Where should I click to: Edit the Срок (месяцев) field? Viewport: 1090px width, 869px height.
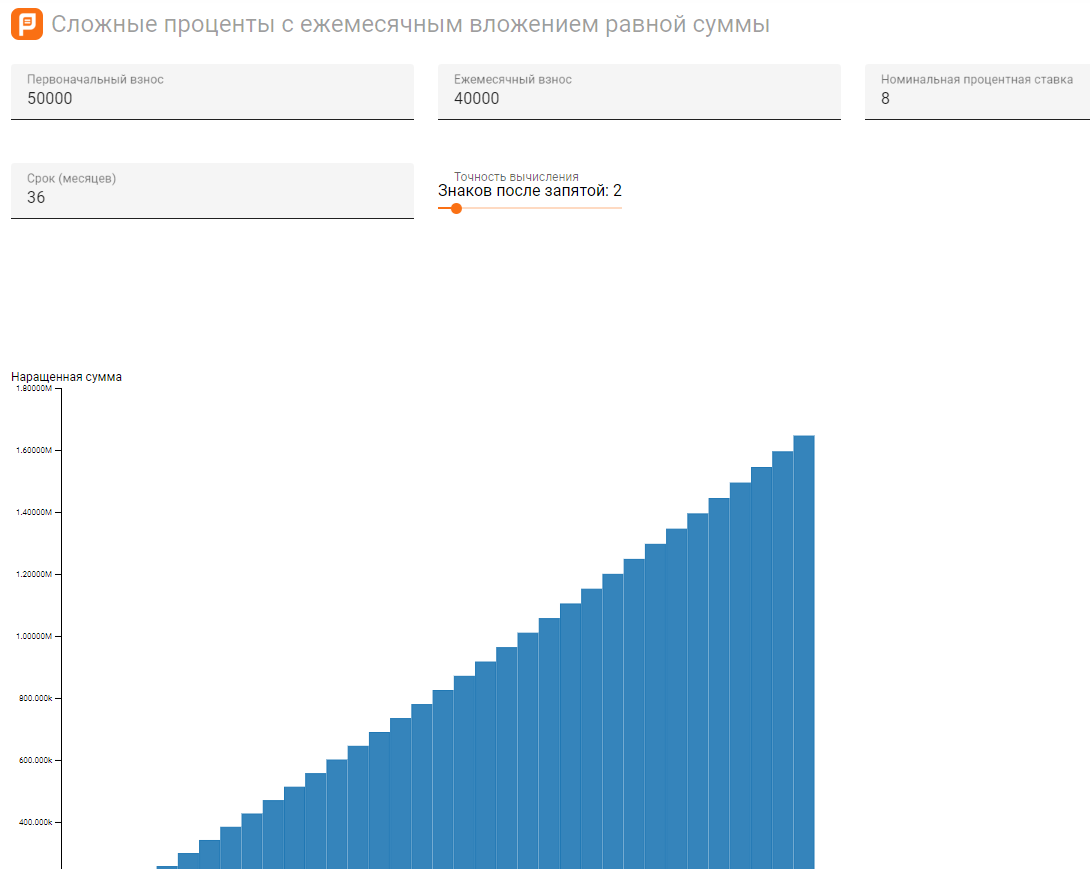coord(212,191)
